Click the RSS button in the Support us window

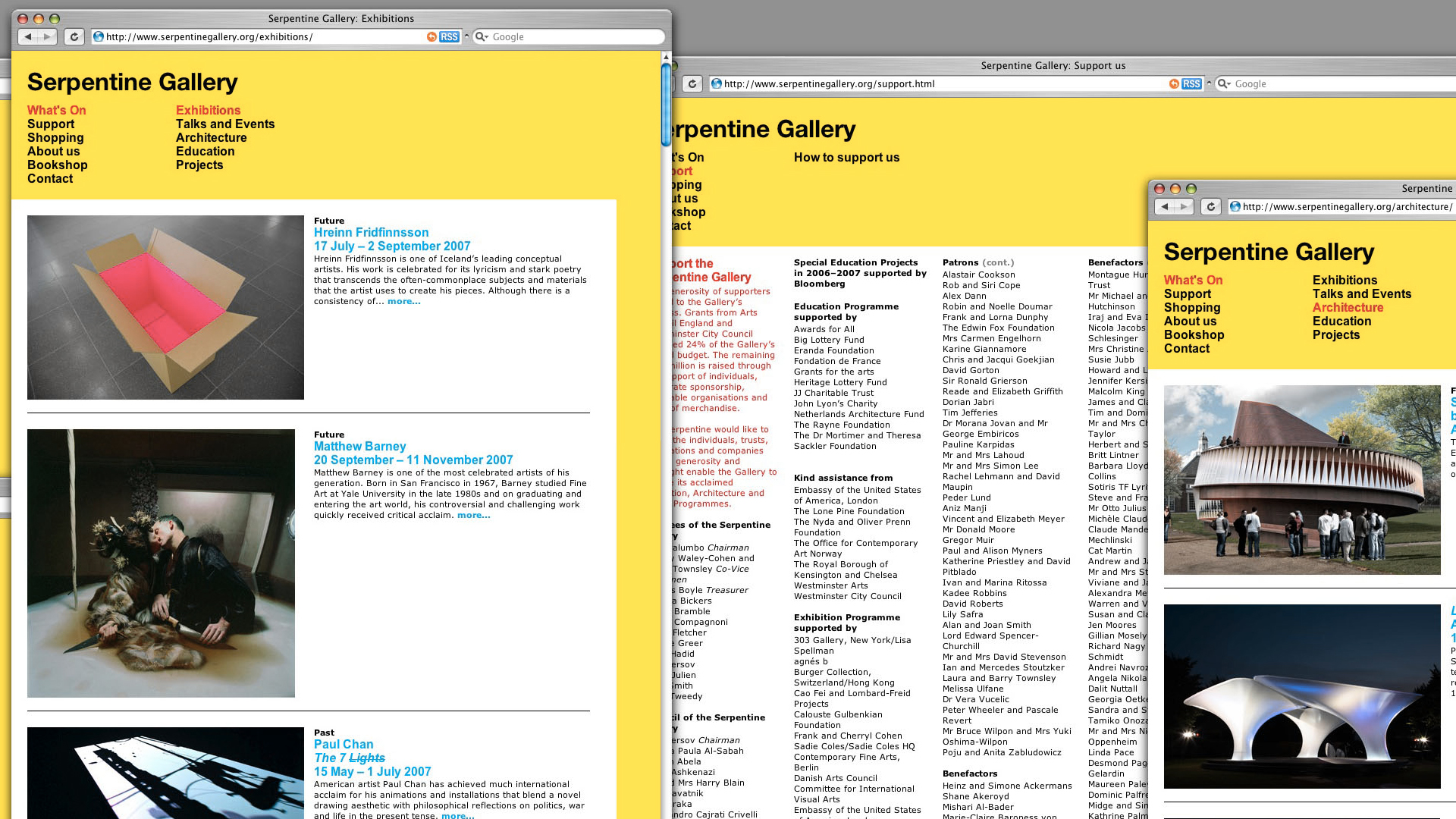pyautogui.click(x=1191, y=84)
